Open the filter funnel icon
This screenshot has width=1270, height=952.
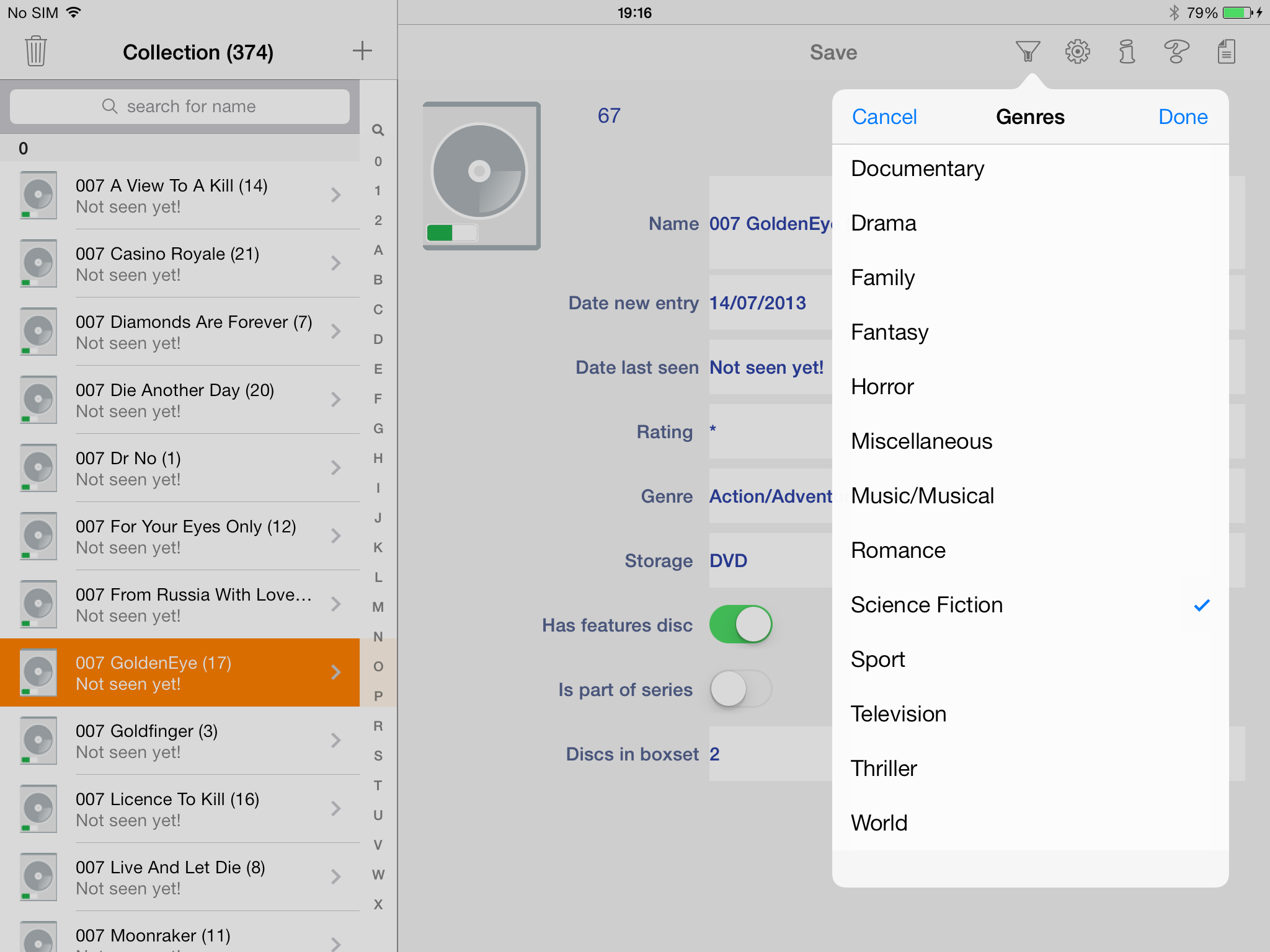click(1027, 51)
